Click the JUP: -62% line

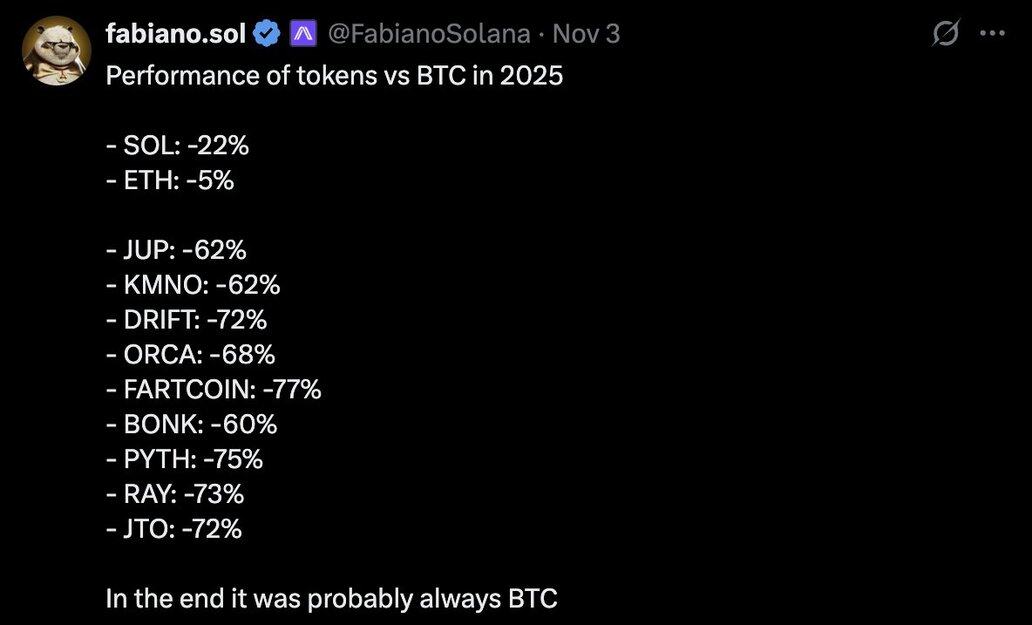click(x=176, y=251)
